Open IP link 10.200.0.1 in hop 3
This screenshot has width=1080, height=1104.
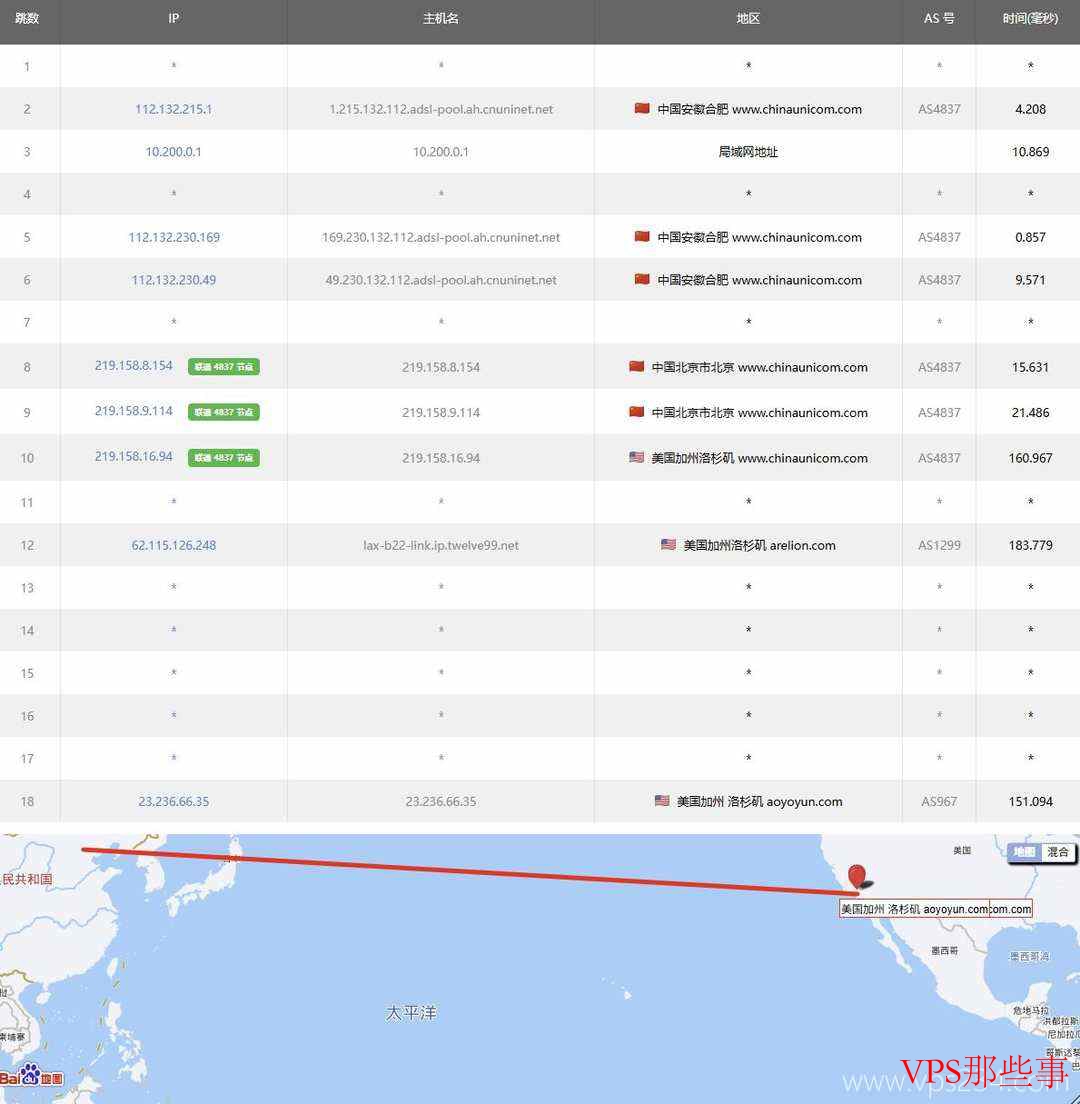[173, 151]
